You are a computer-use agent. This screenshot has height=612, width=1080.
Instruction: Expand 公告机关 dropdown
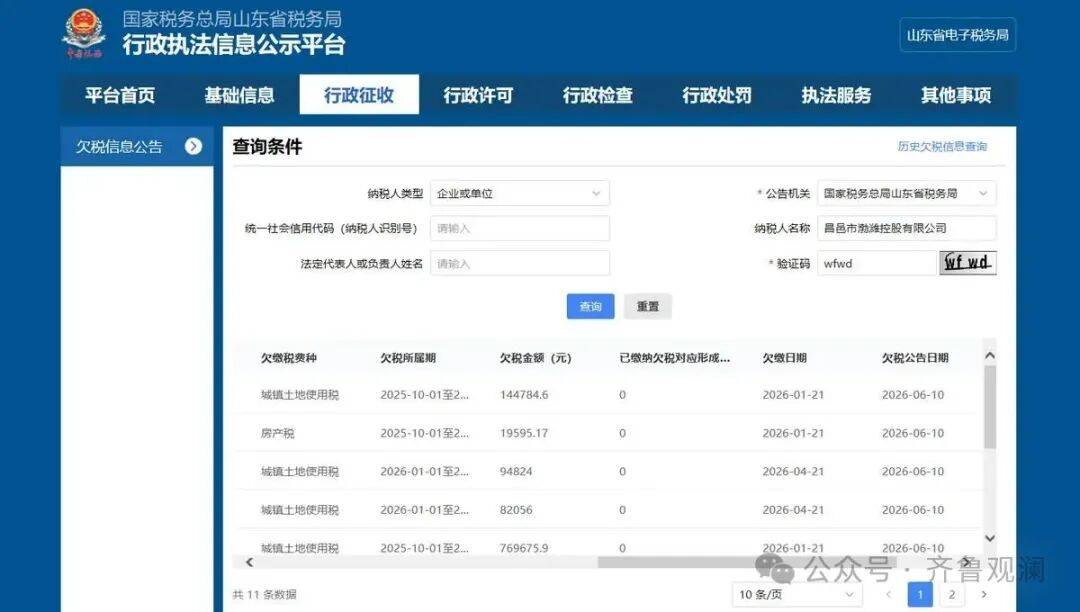coord(906,193)
